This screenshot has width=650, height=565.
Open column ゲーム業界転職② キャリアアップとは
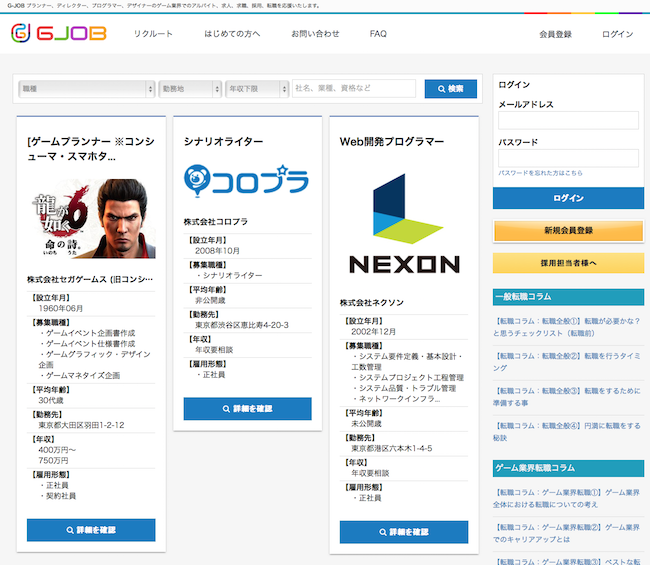(x=568, y=533)
